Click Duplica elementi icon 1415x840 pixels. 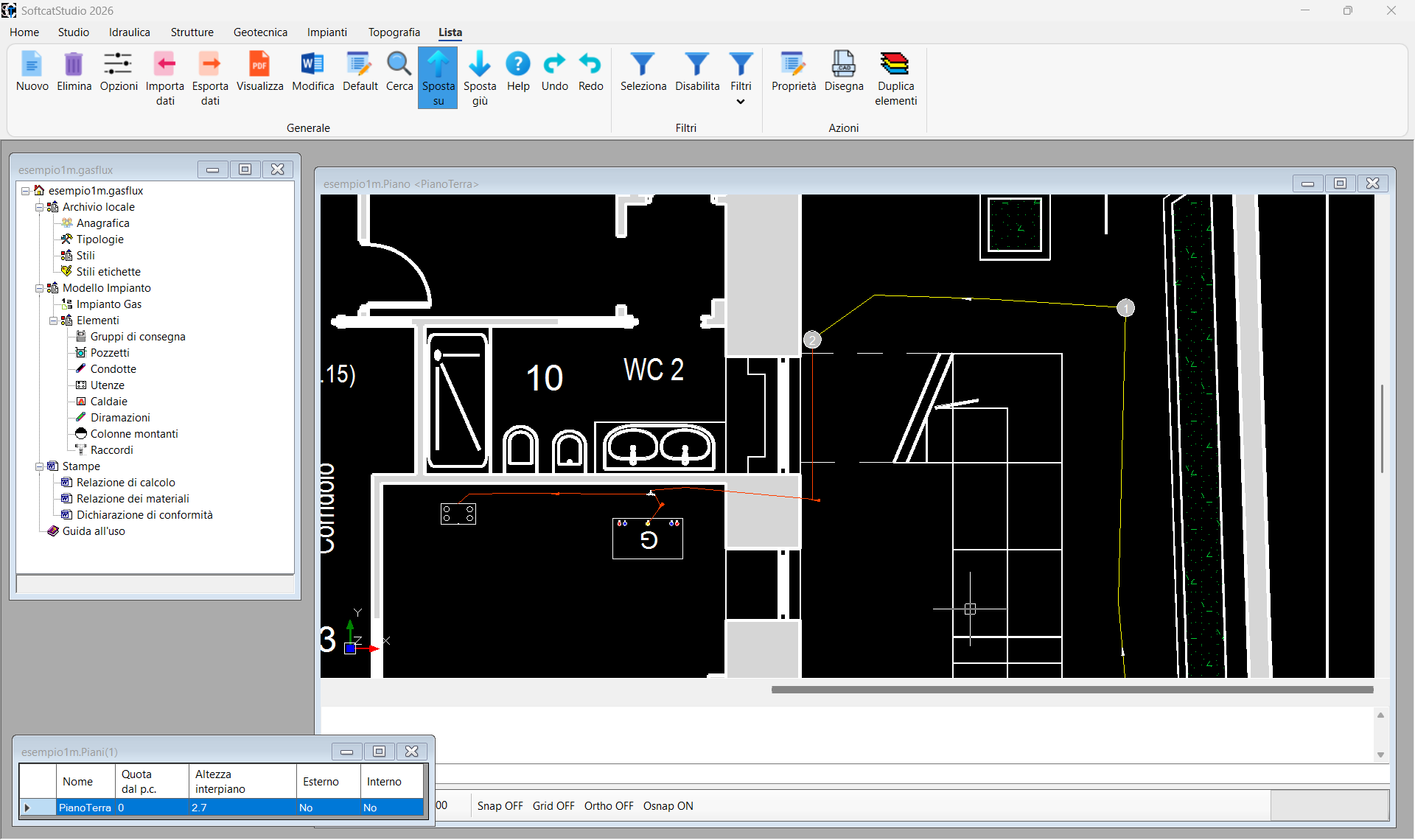[x=895, y=64]
